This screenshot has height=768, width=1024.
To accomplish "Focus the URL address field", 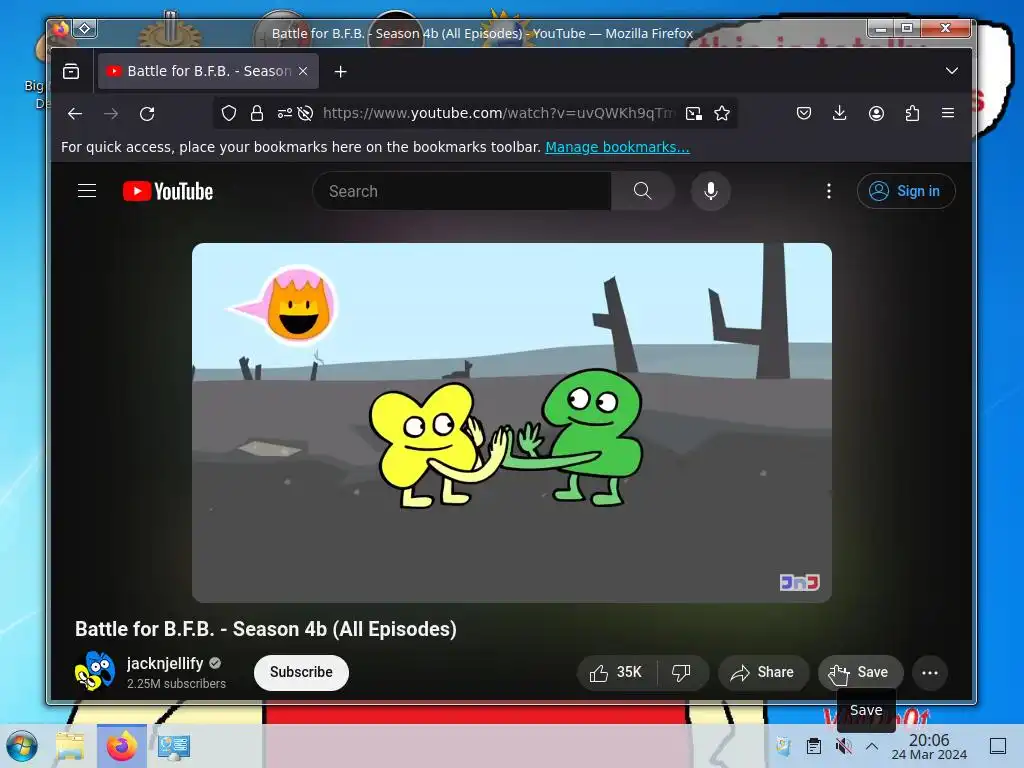I will pos(498,114).
